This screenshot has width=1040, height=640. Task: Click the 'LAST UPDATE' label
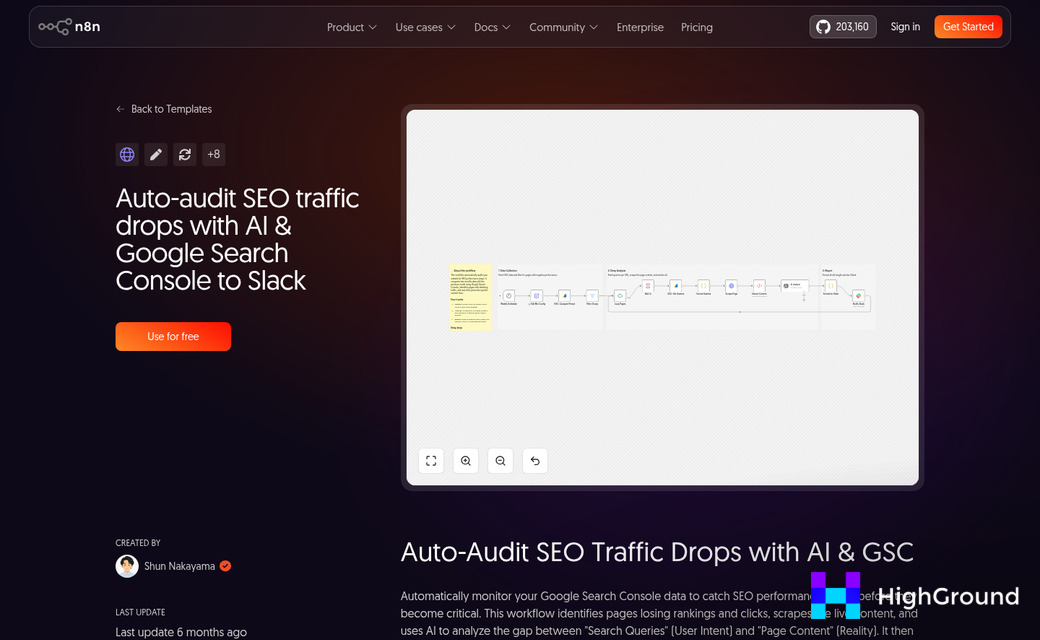[140, 612]
